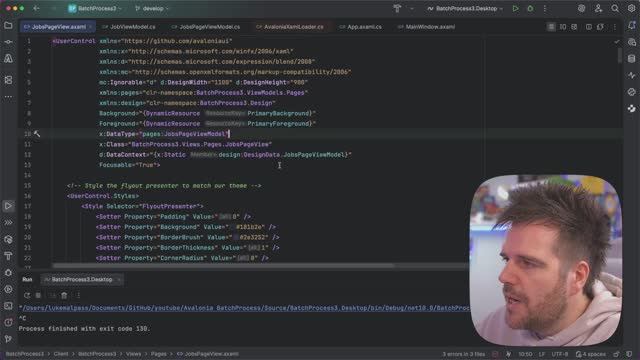Click the editor vertical scrollbar thumb

coord(620,55)
